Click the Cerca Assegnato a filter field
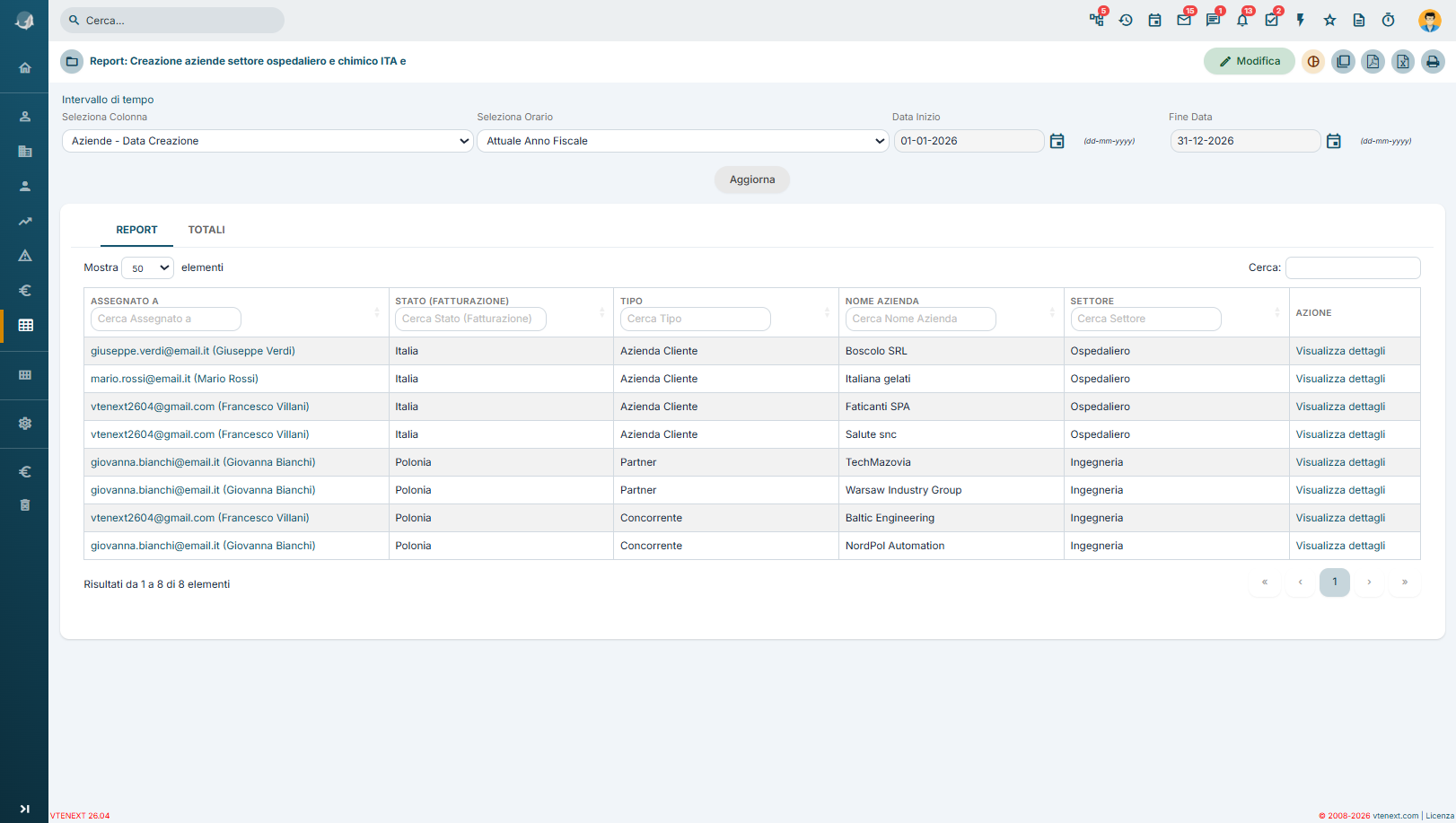Image resolution: width=1456 pixels, height=823 pixels. 166,319
